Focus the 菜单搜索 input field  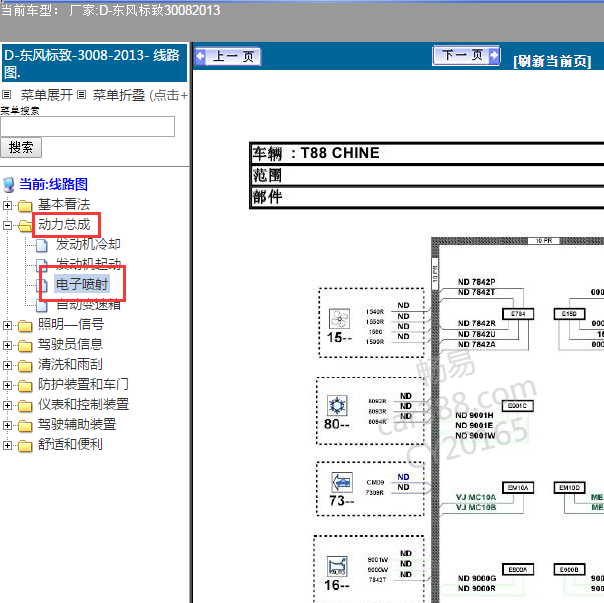(87, 126)
